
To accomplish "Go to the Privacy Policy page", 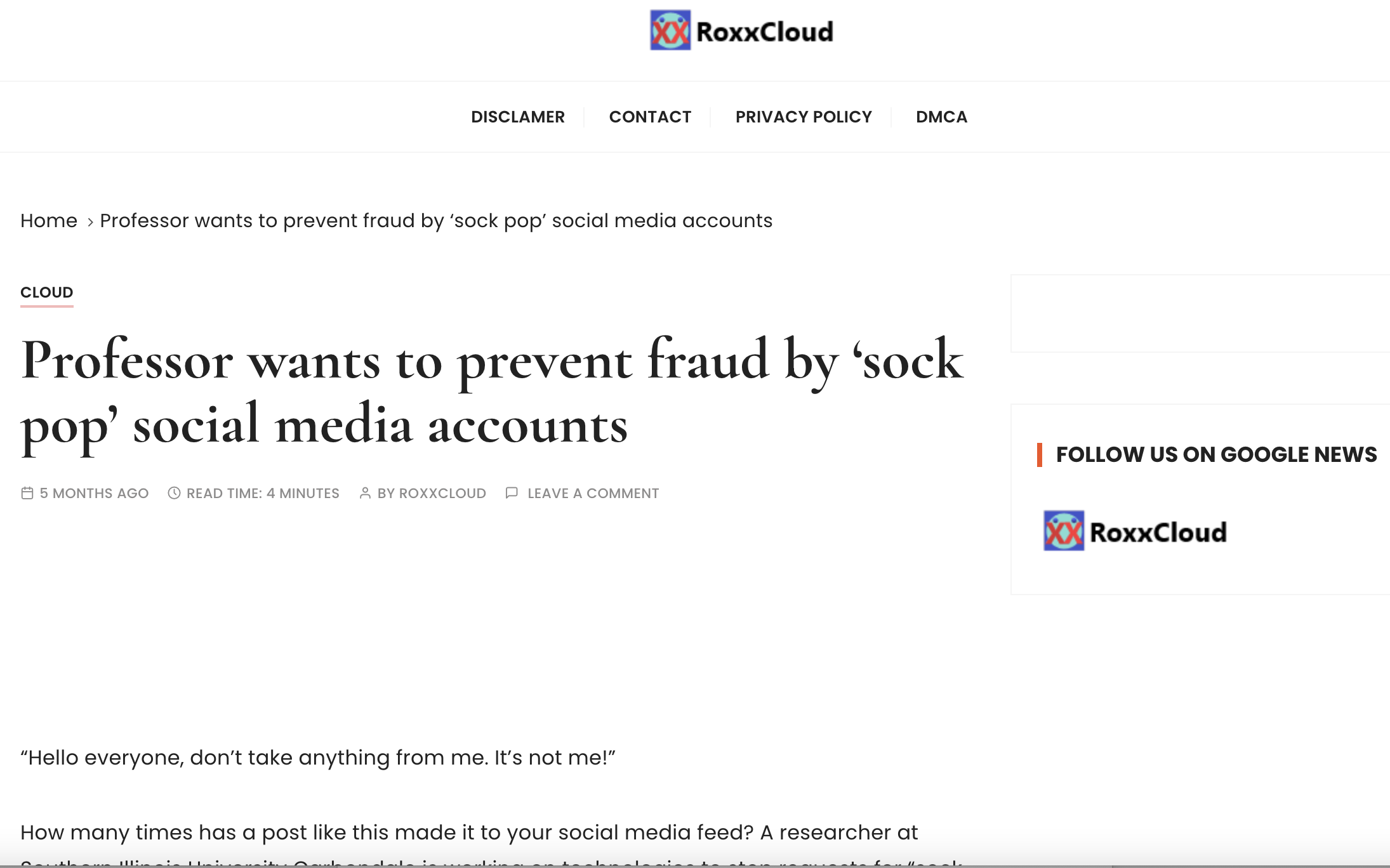I will click(804, 117).
